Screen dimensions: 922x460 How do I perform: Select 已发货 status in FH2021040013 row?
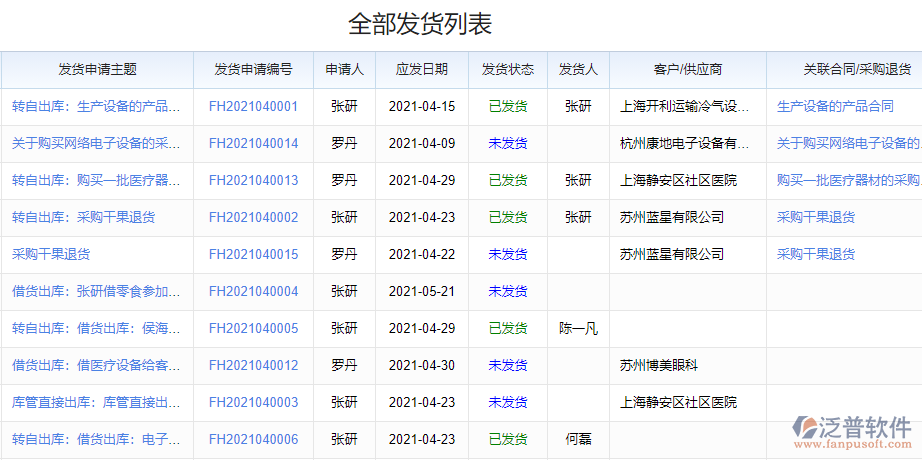click(508, 181)
